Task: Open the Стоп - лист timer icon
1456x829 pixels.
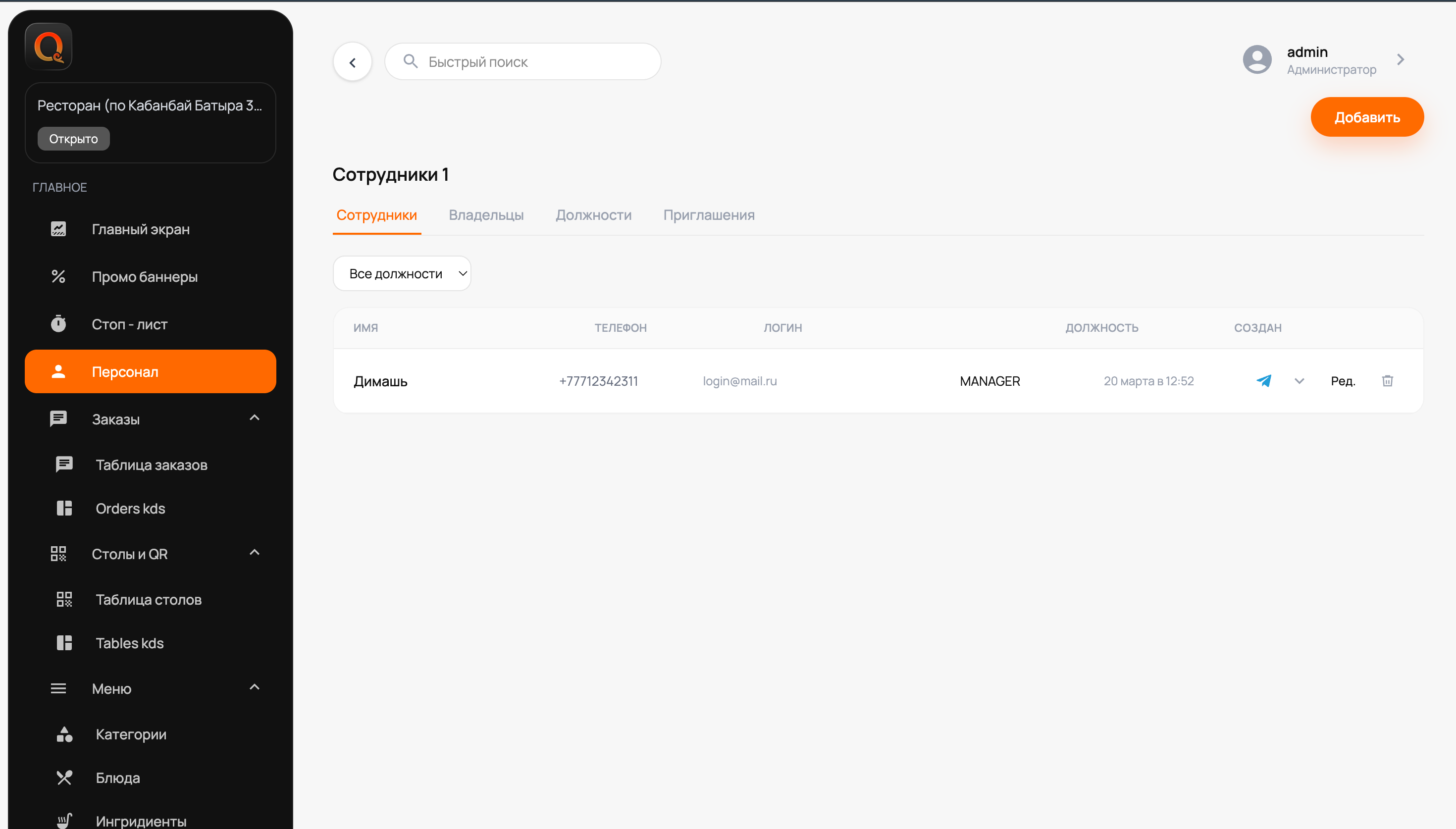Action: pos(58,324)
